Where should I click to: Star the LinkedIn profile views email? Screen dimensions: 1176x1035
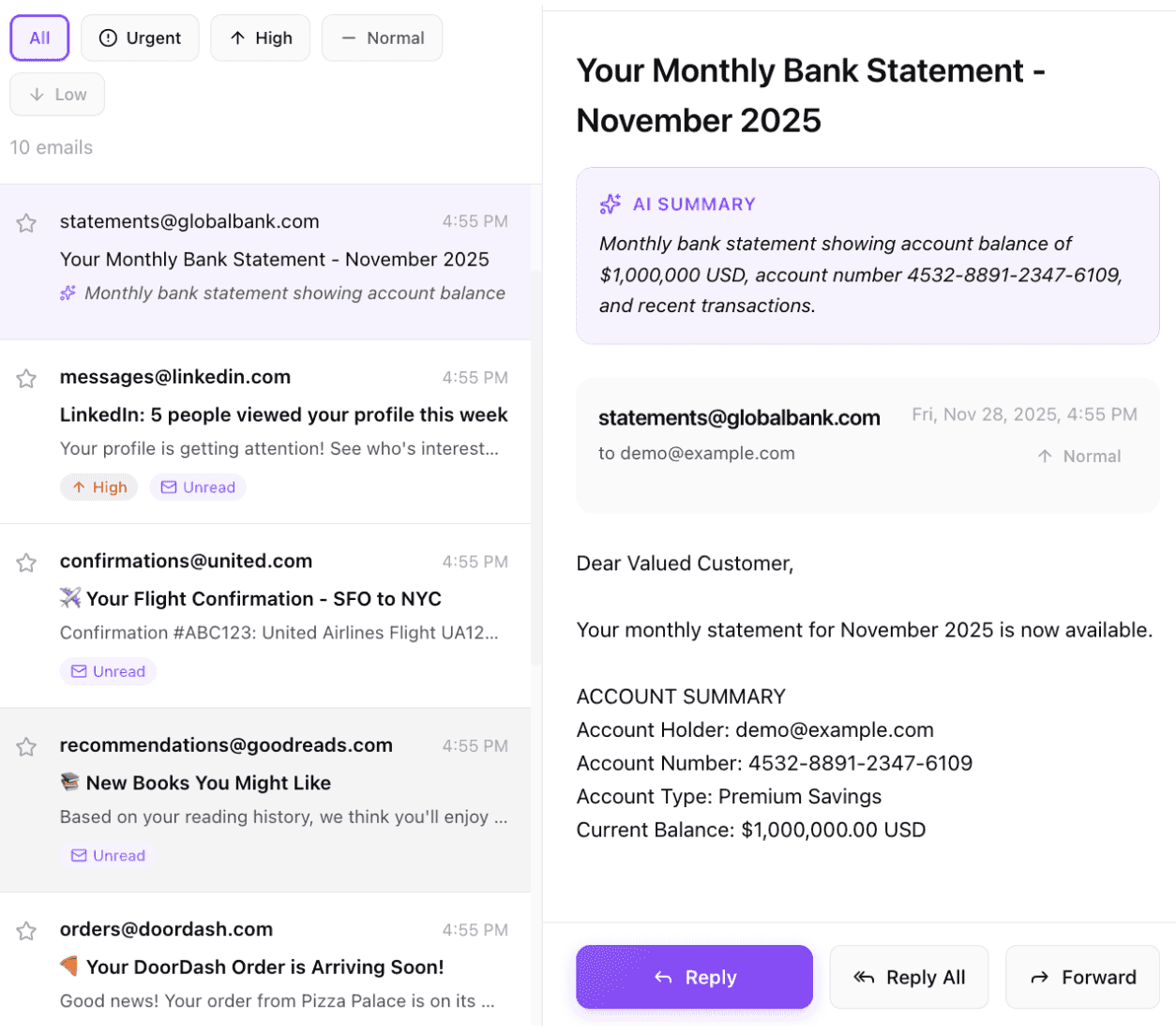point(26,379)
